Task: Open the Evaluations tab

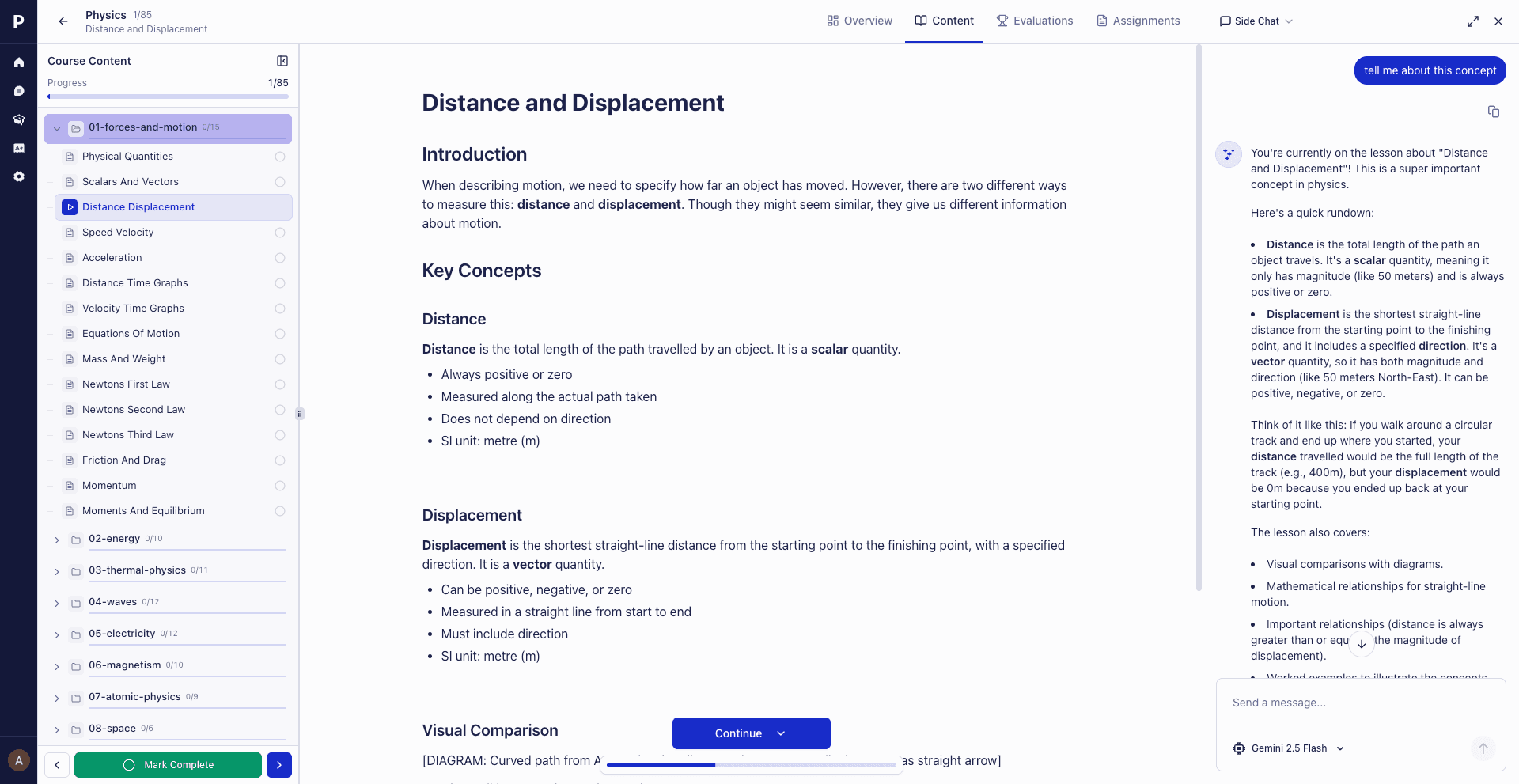Action: [x=1035, y=21]
